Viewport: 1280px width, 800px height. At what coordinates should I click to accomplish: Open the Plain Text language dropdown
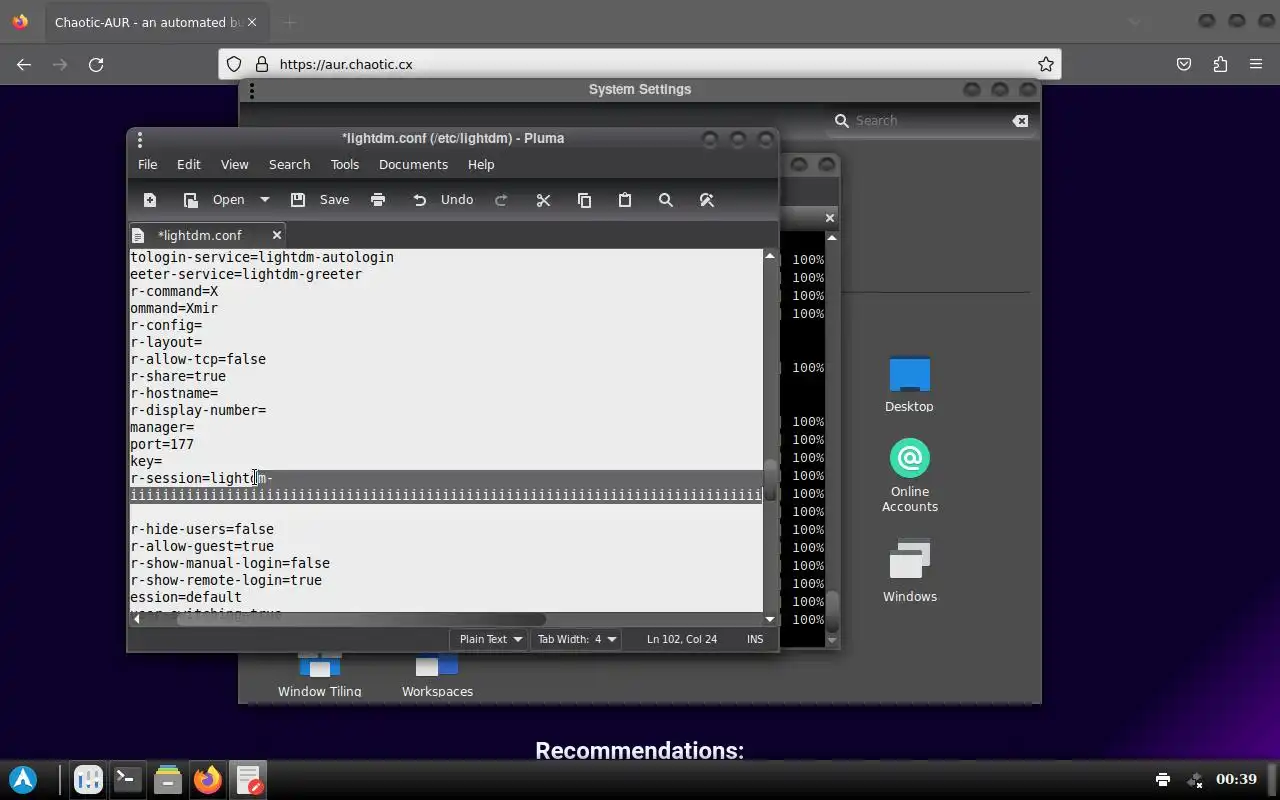[490, 639]
